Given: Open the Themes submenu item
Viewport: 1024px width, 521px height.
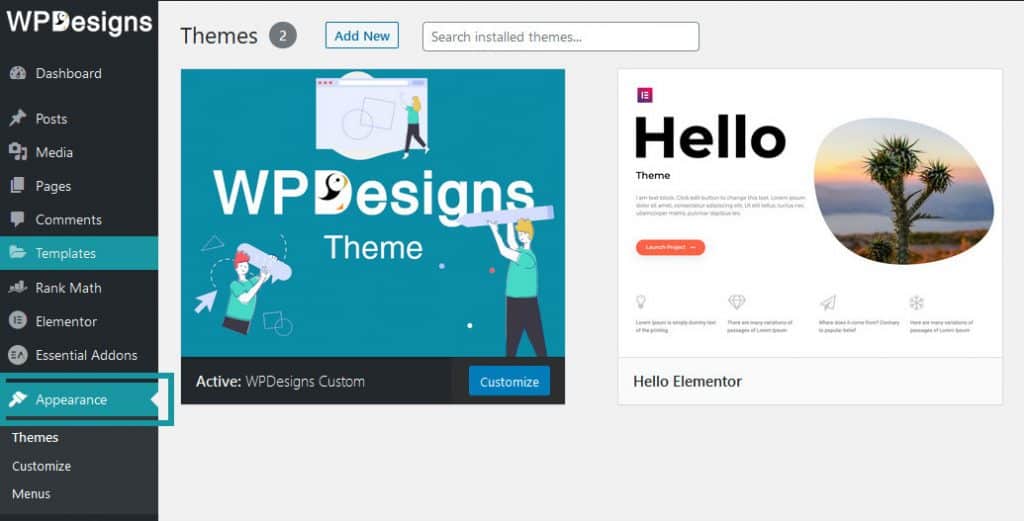Looking at the screenshot, I should [x=35, y=437].
